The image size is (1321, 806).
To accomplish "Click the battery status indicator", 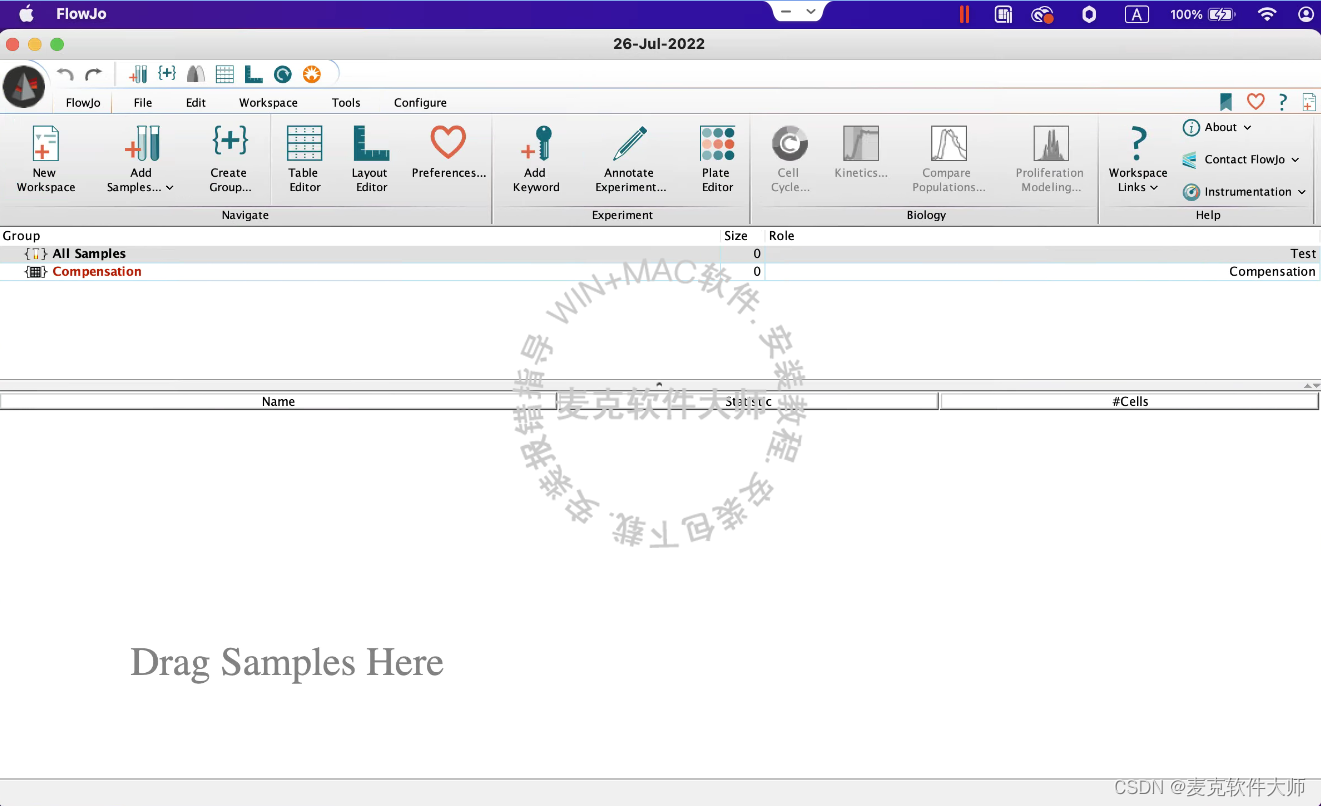I will click(x=1203, y=14).
